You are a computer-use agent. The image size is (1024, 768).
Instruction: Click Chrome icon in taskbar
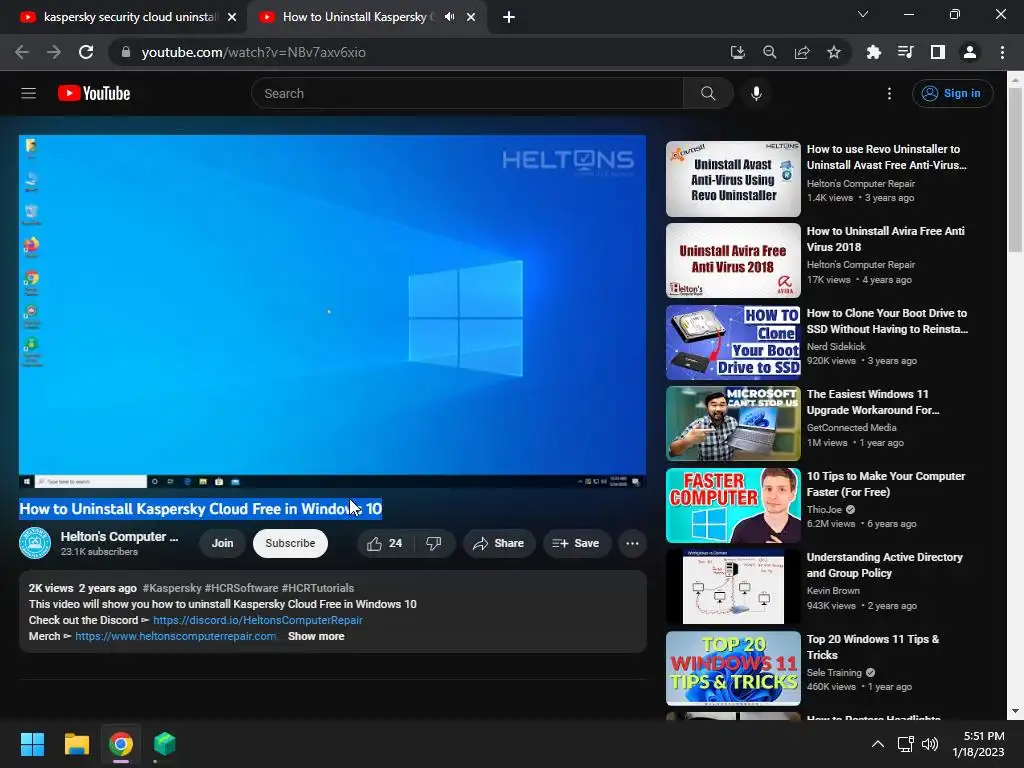pos(121,744)
